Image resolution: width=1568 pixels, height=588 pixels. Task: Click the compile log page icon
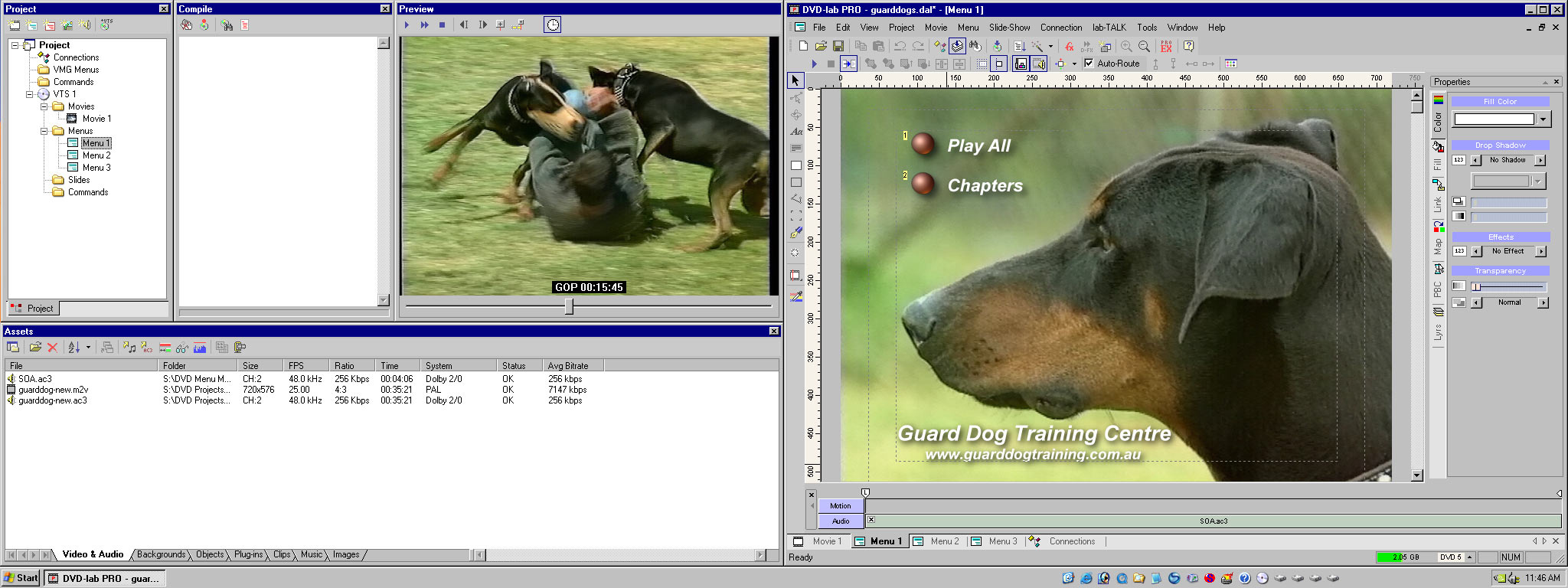245,24
